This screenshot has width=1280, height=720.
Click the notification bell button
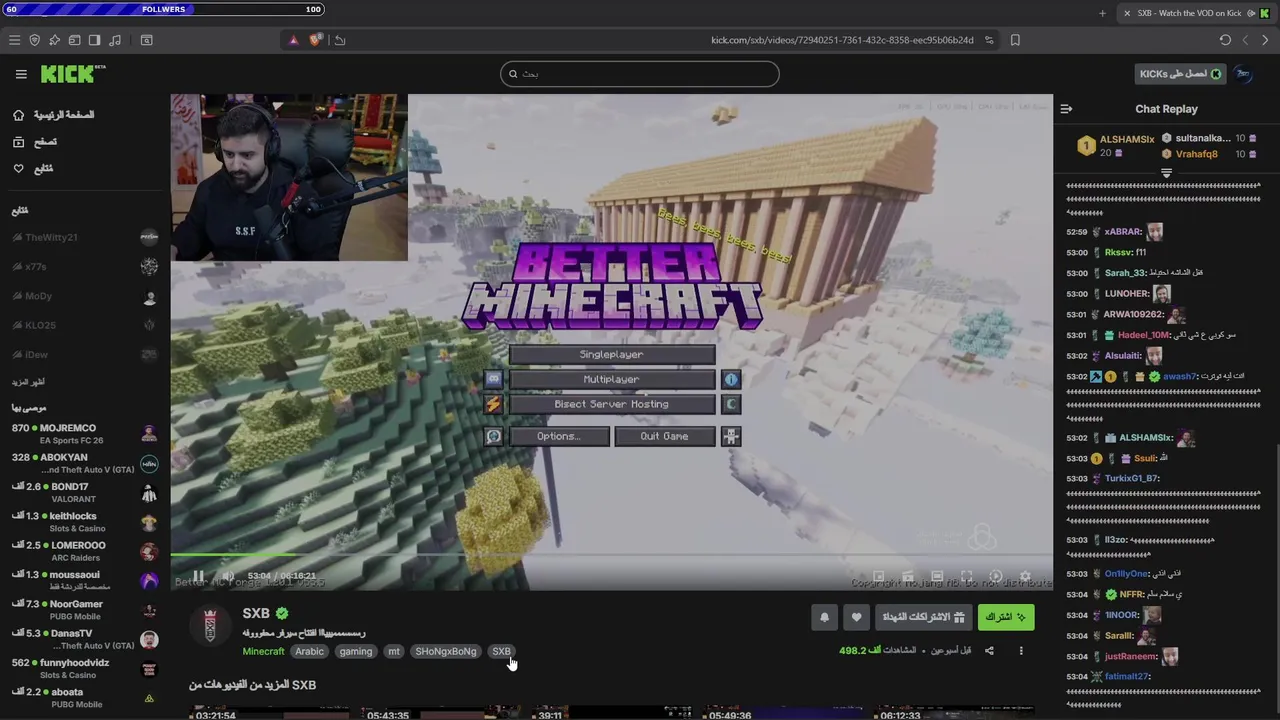pyautogui.click(x=824, y=617)
